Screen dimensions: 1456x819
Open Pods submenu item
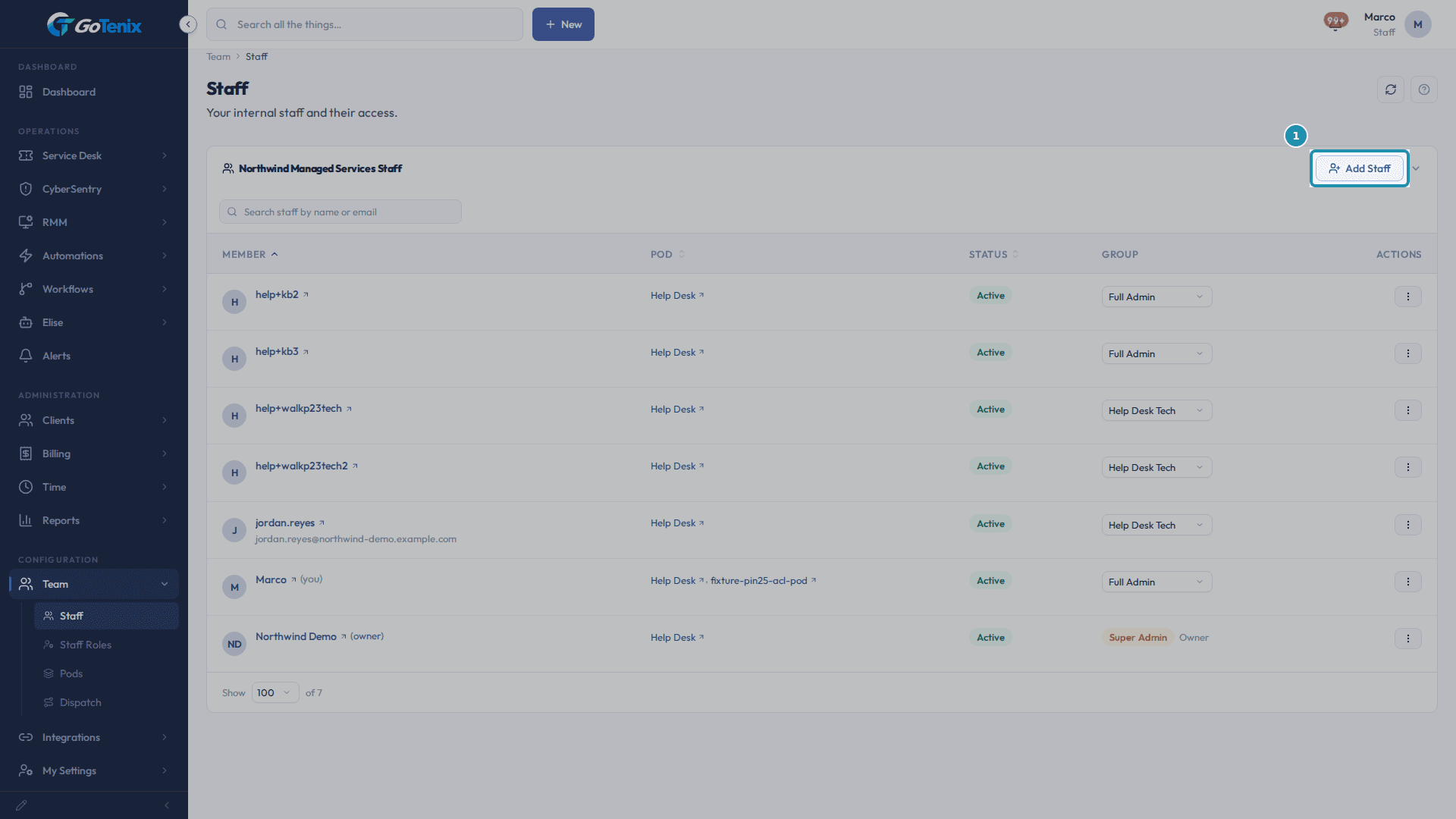[x=106, y=673]
